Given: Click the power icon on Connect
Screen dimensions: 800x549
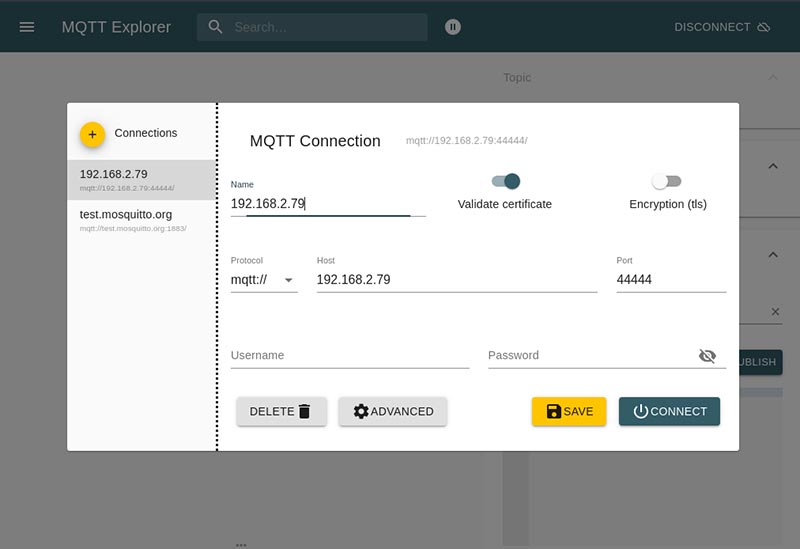Looking at the screenshot, I should click(x=641, y=411).
